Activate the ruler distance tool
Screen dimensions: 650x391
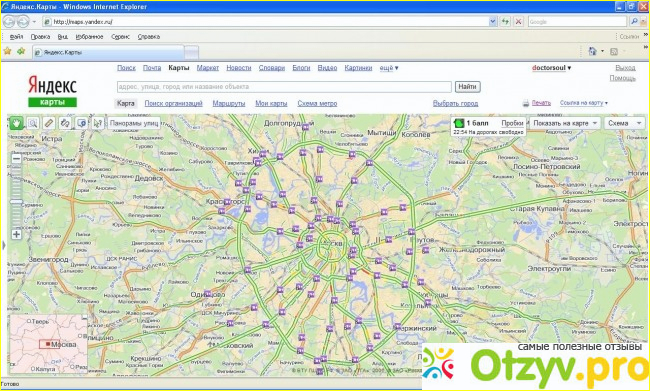point(49,123)
